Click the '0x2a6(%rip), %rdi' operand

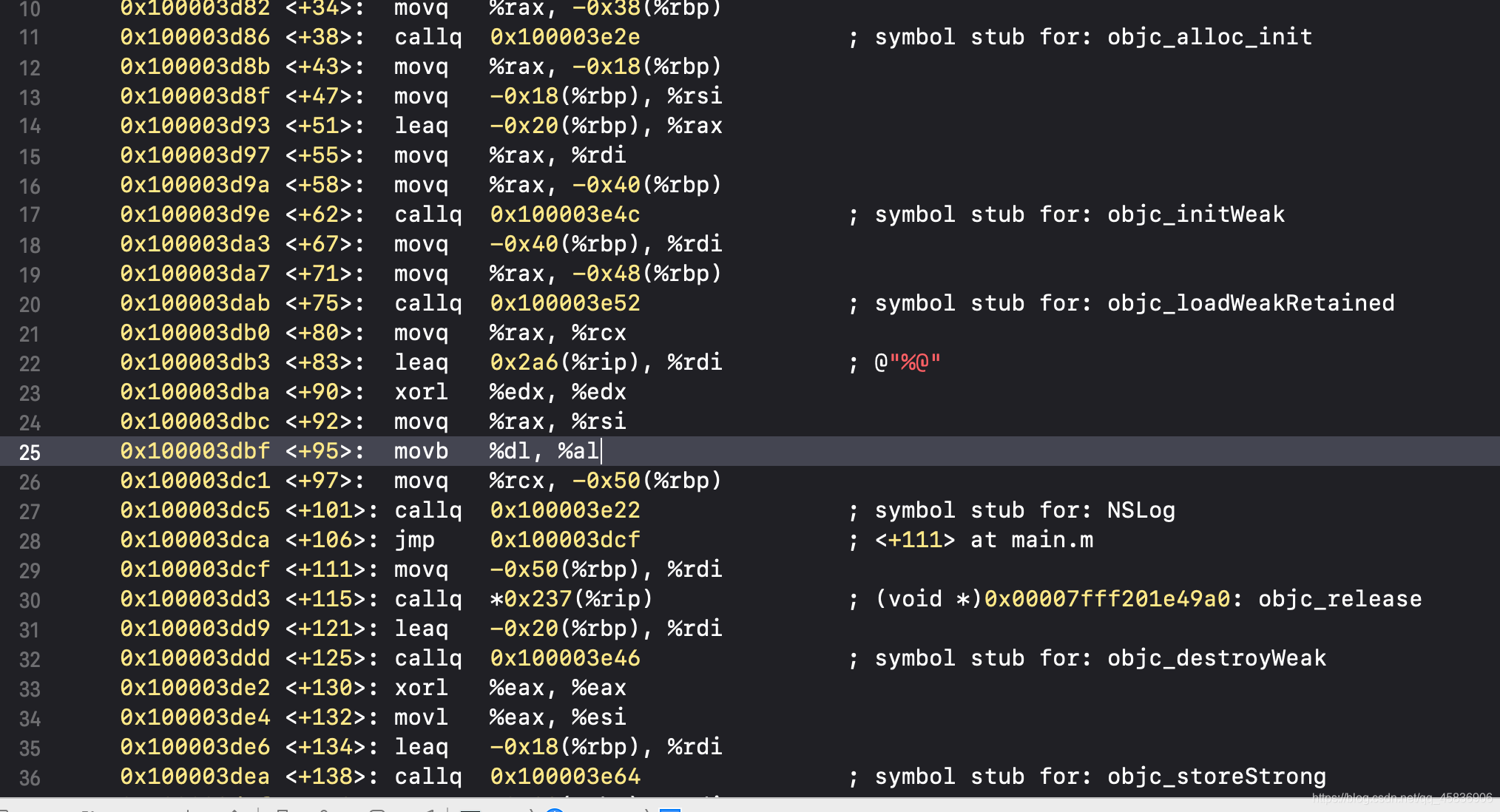tap(606, 362)
